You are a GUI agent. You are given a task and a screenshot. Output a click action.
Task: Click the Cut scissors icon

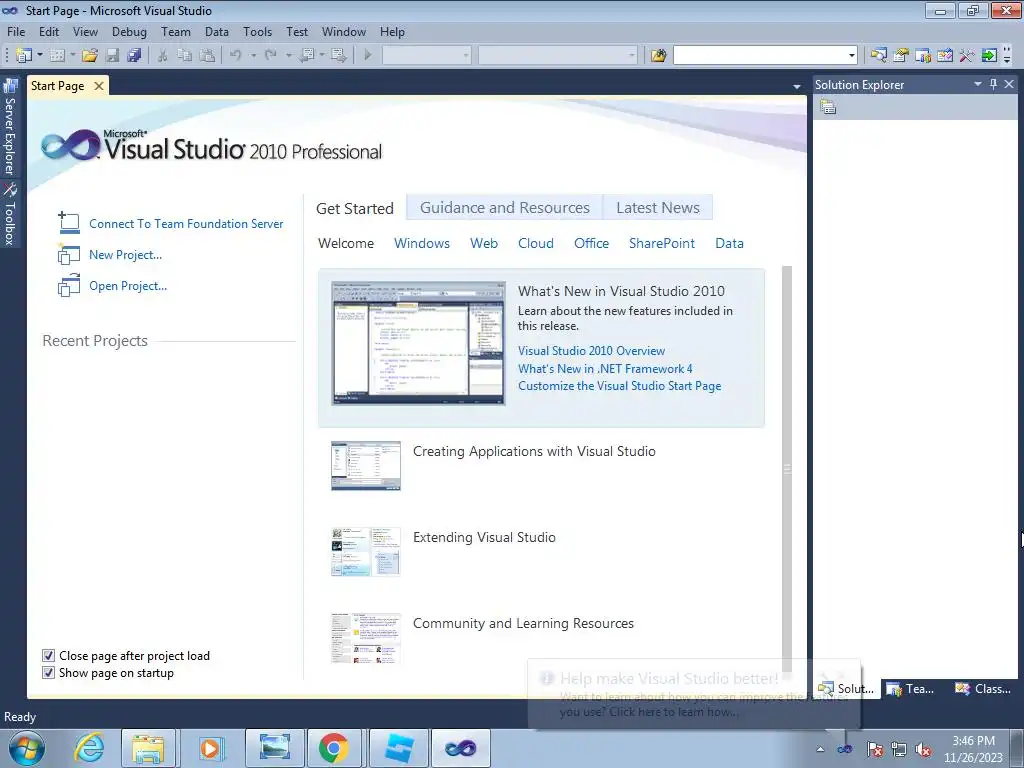pos(163,56)
